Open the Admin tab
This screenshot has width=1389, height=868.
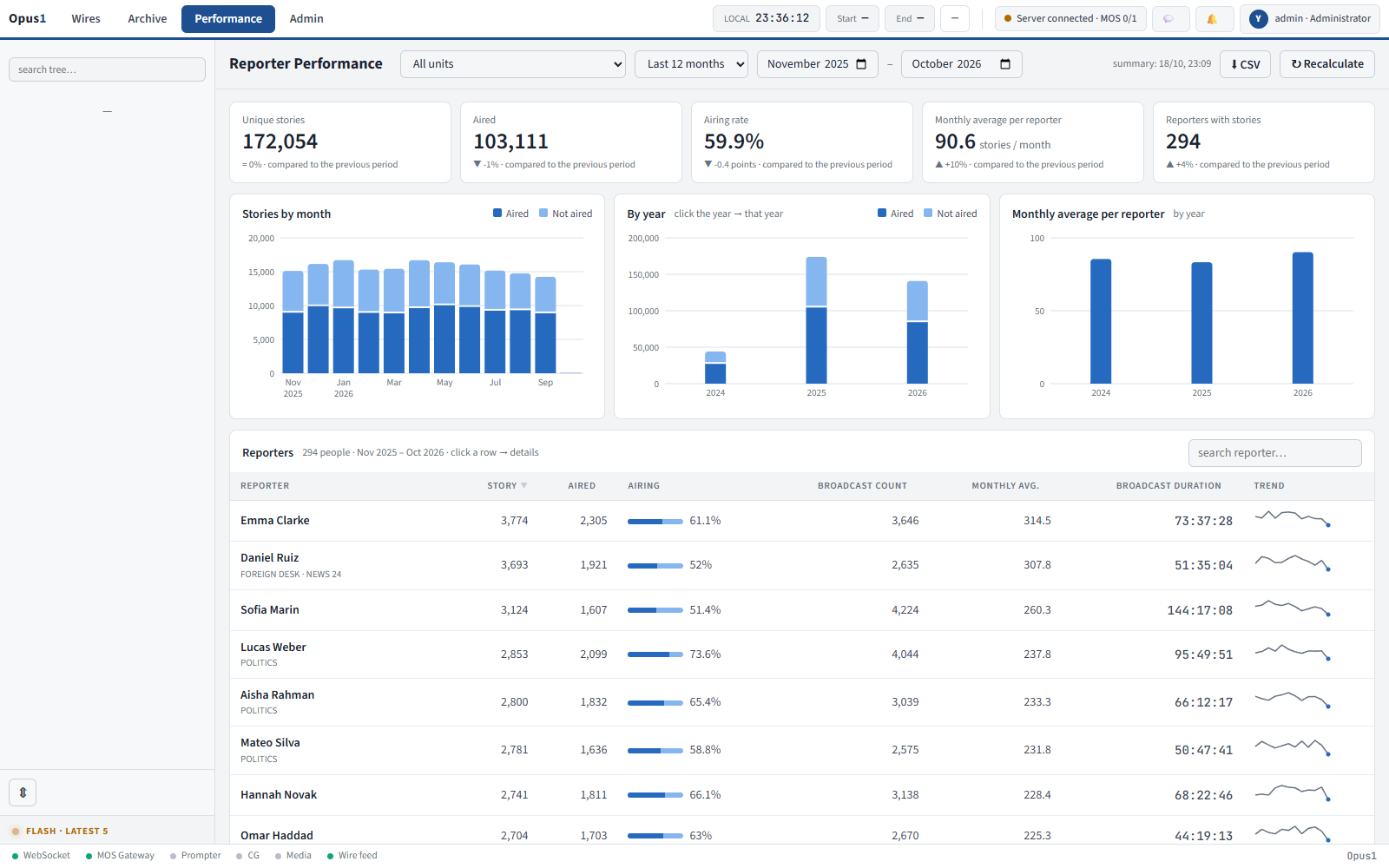coord(306,18)
